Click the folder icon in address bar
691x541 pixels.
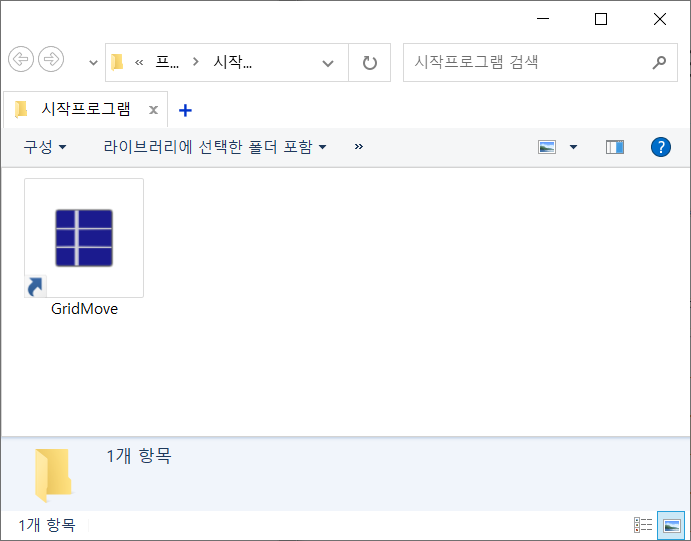117,62
